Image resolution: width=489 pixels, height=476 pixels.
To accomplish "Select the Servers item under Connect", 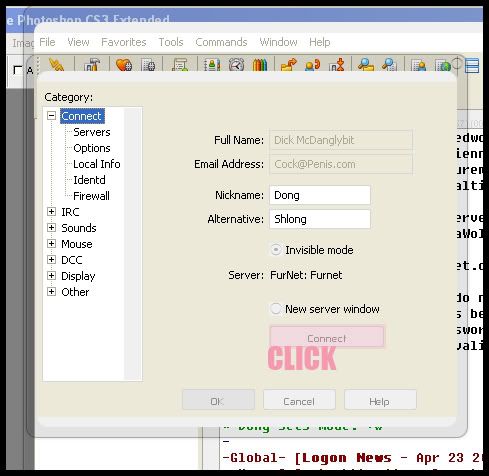I will click(92, 132).
